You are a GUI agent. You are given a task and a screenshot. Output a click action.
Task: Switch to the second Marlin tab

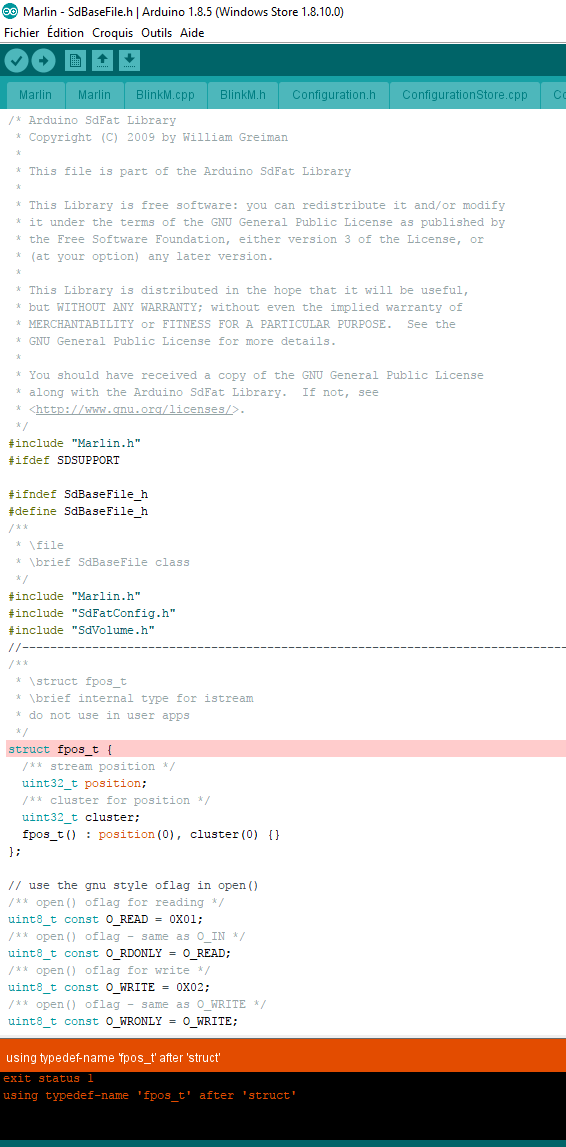tap(94, 95)
